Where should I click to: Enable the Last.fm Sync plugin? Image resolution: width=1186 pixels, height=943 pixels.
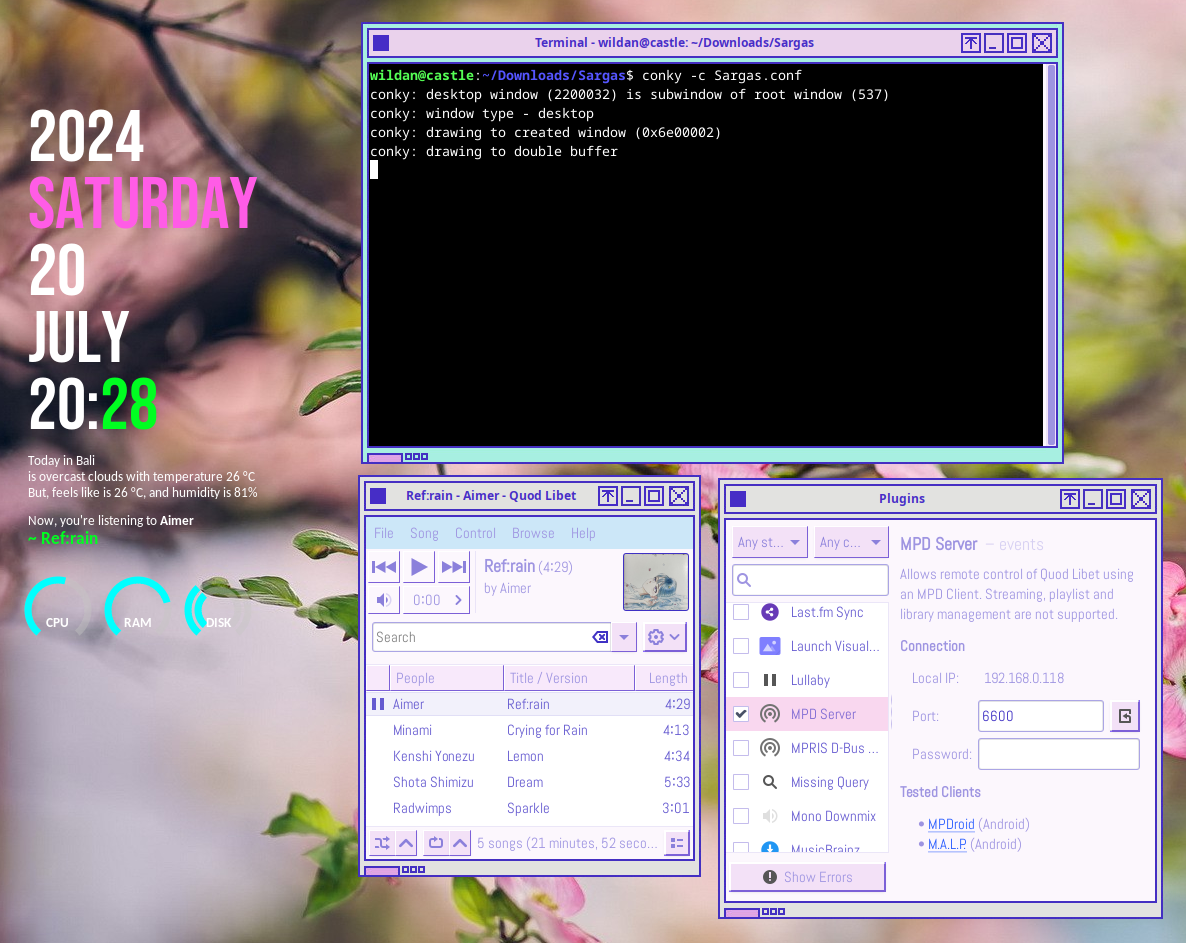coord(740,612)
